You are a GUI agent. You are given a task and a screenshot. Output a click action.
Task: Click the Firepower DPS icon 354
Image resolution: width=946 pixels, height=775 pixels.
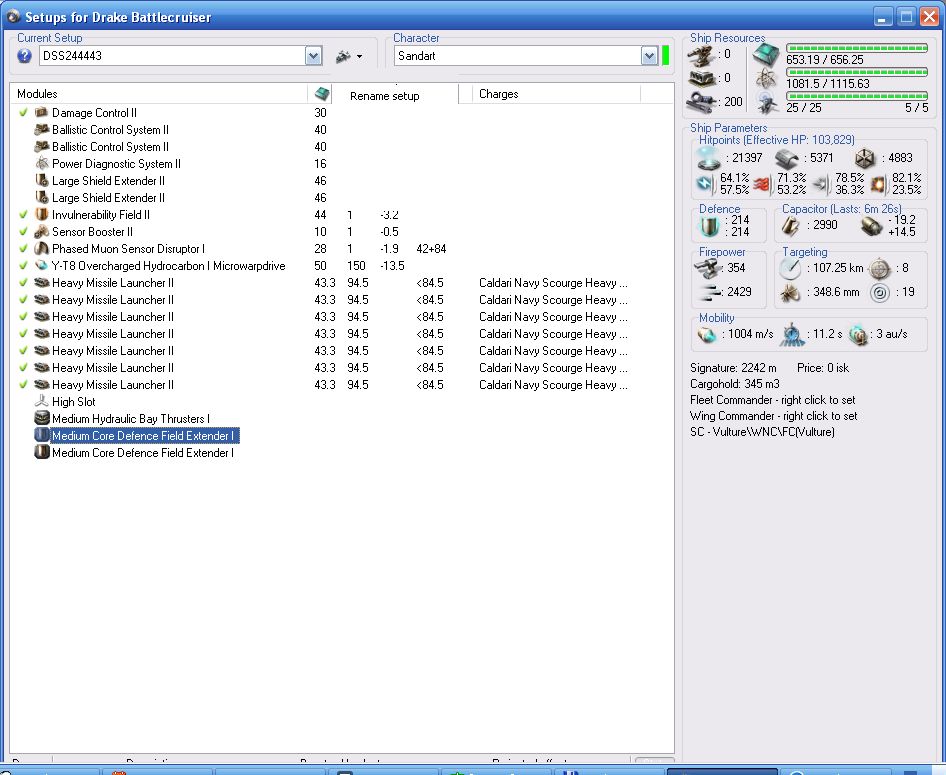(x=707, y=267)
